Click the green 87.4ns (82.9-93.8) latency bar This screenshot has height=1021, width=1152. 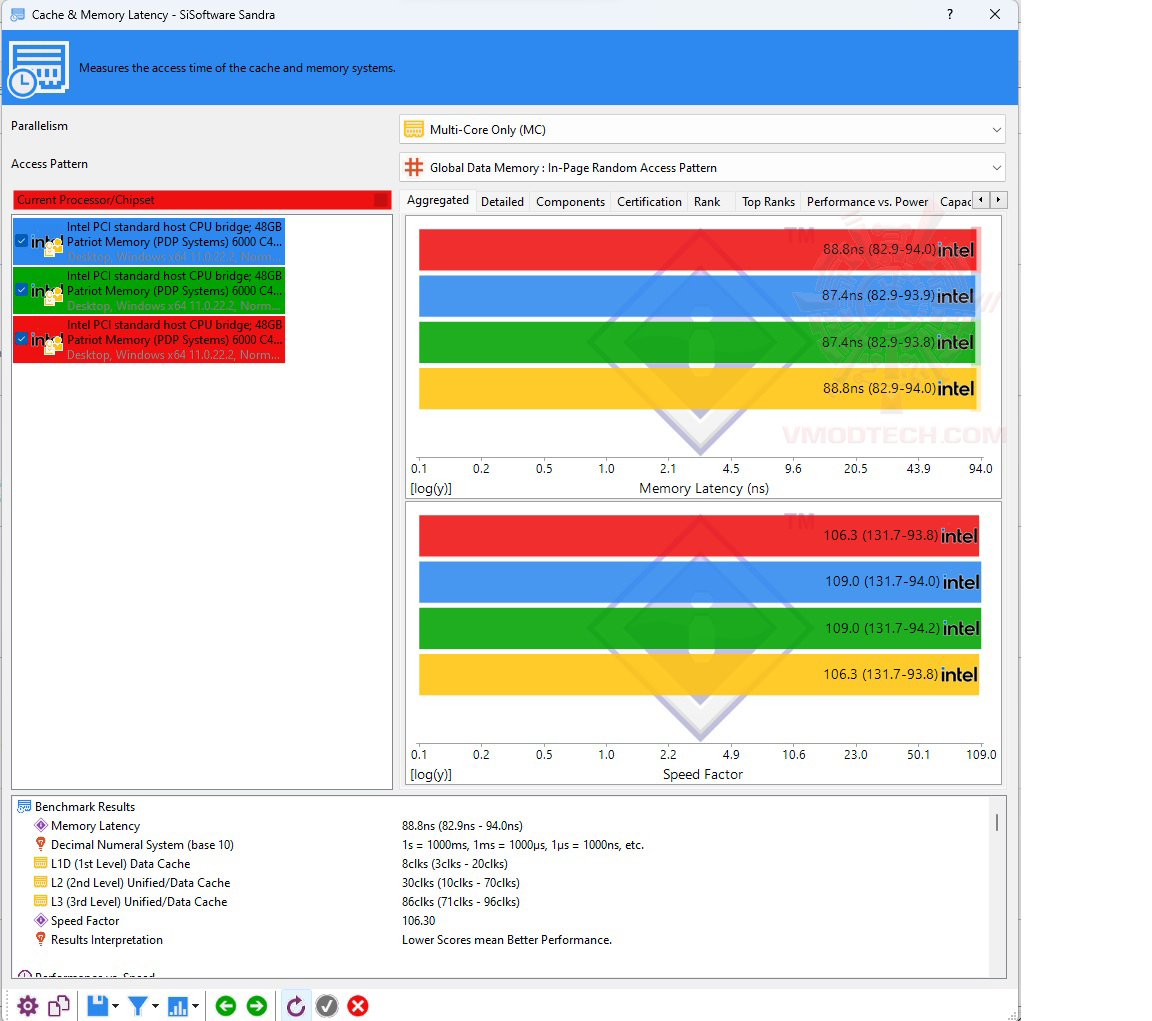coord(697,342)
